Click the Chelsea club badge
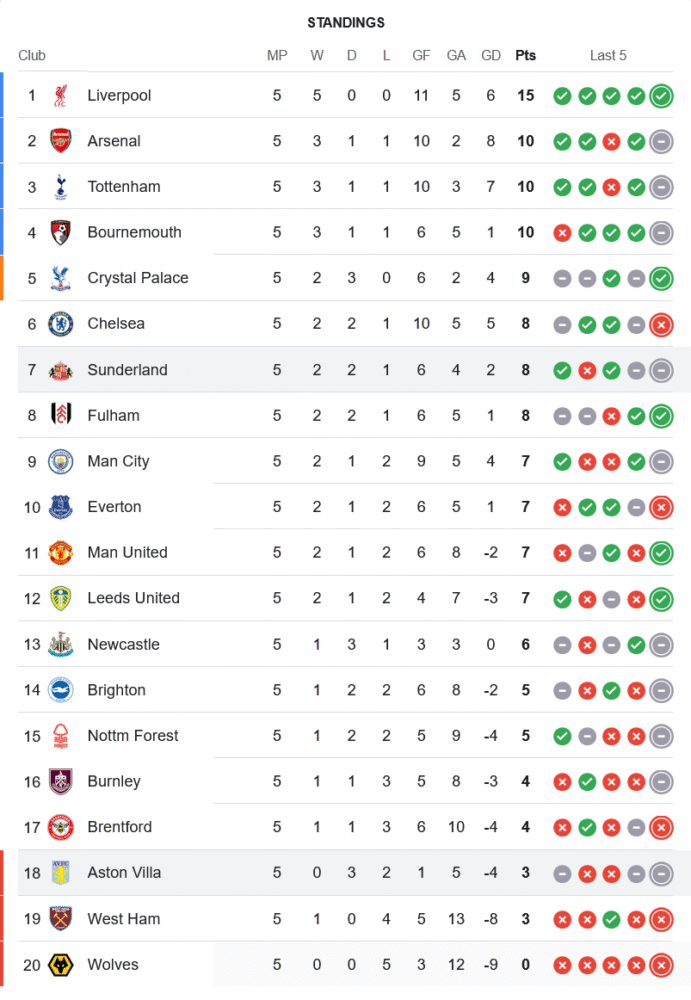This screenshot has height=1000, width=691. click(61, 324)
